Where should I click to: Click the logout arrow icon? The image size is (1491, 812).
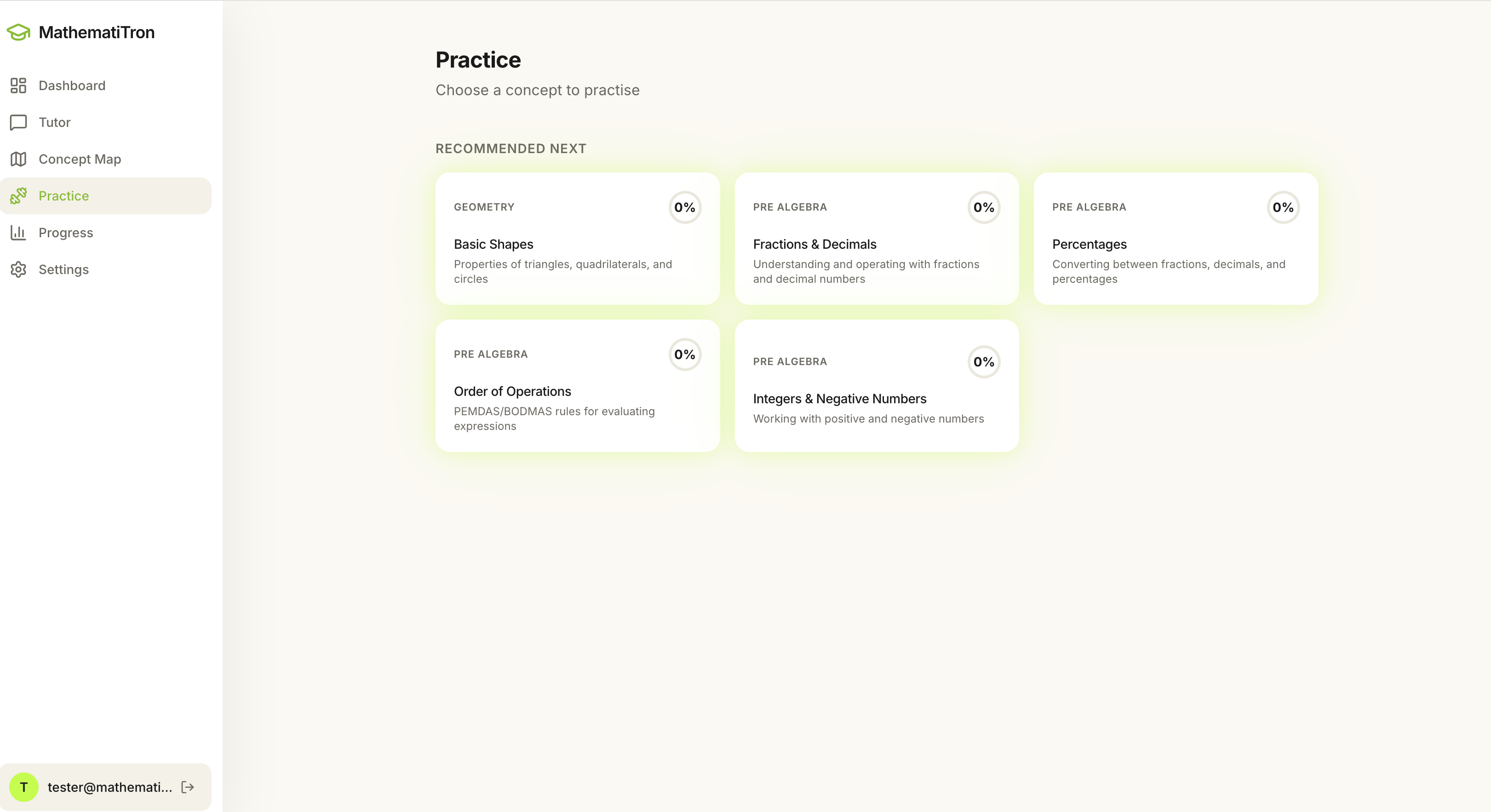point(188,787)
